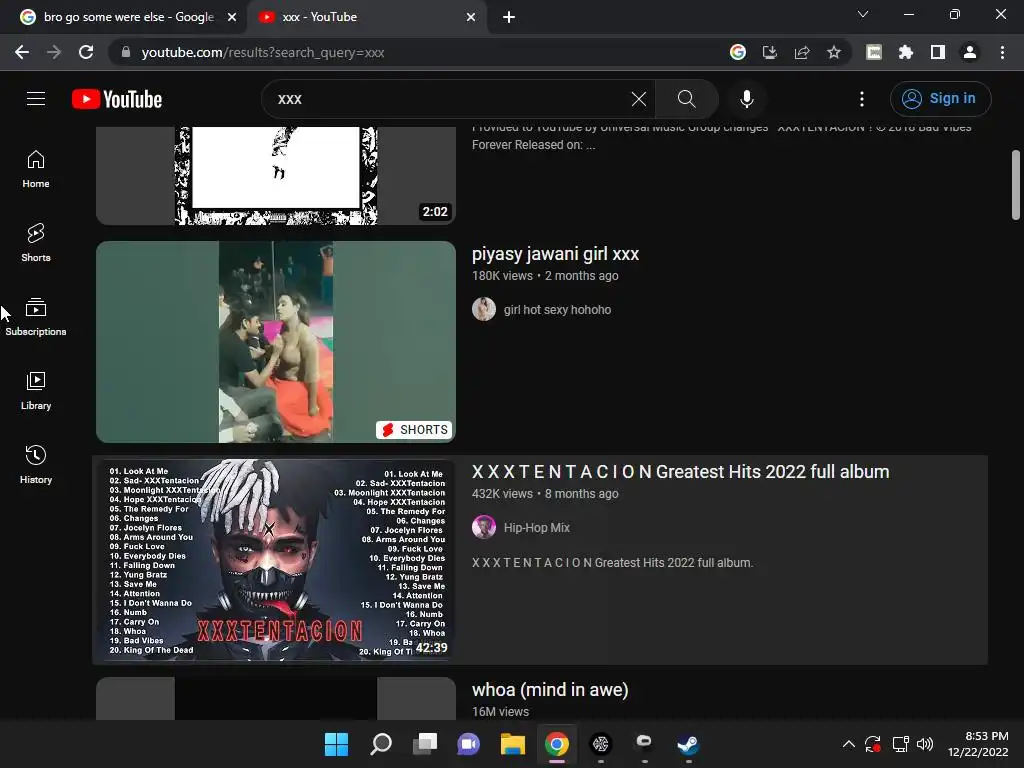Image resolution: width=1024 pixels, height=768 pixels.
Task: Close the 'bro go some were else' tab
Action: click(232, 17)
